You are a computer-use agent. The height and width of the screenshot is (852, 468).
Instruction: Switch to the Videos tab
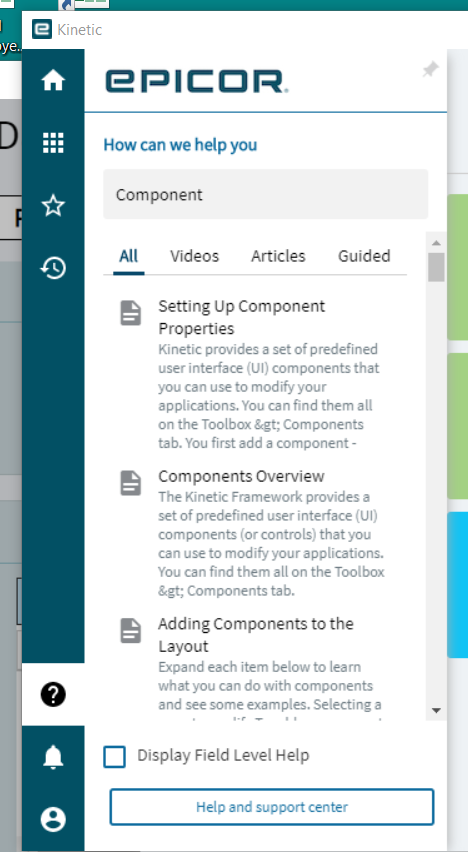(x=194, y=256)
